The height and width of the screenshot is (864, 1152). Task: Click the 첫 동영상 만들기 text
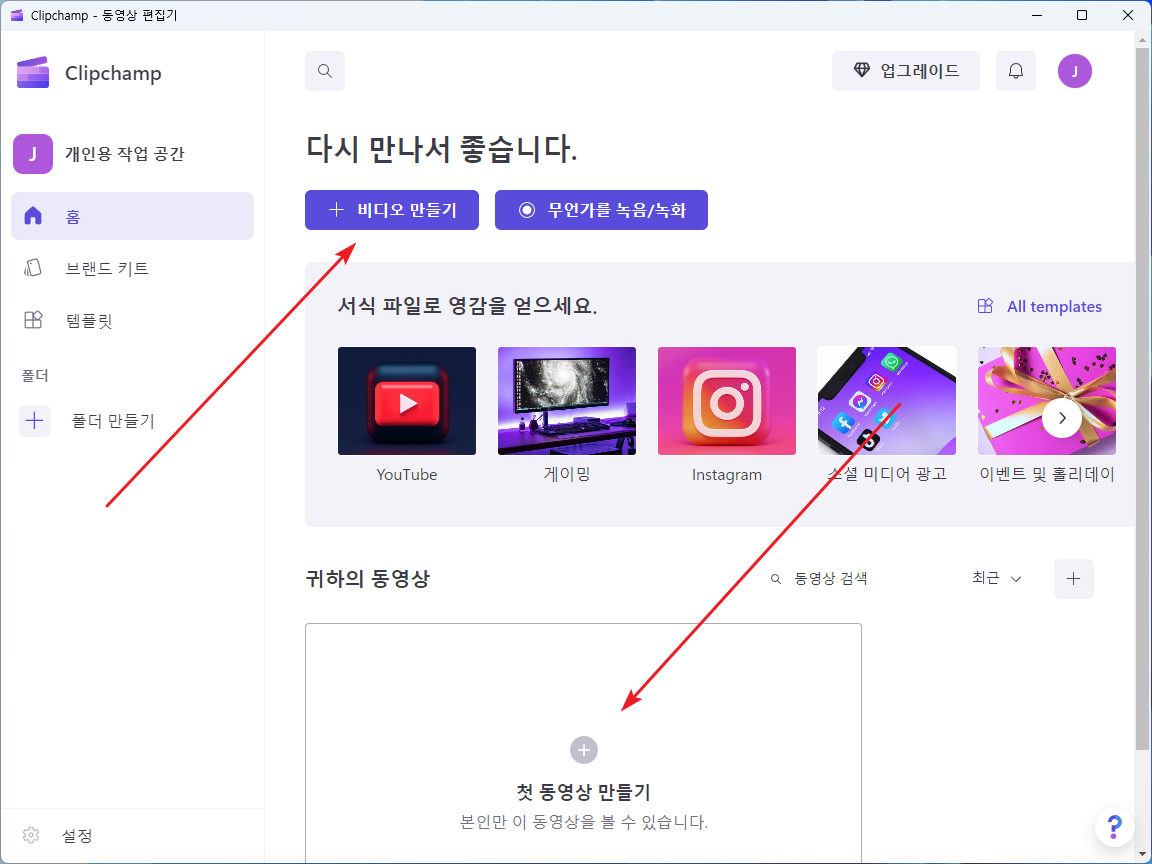point(584,792)
